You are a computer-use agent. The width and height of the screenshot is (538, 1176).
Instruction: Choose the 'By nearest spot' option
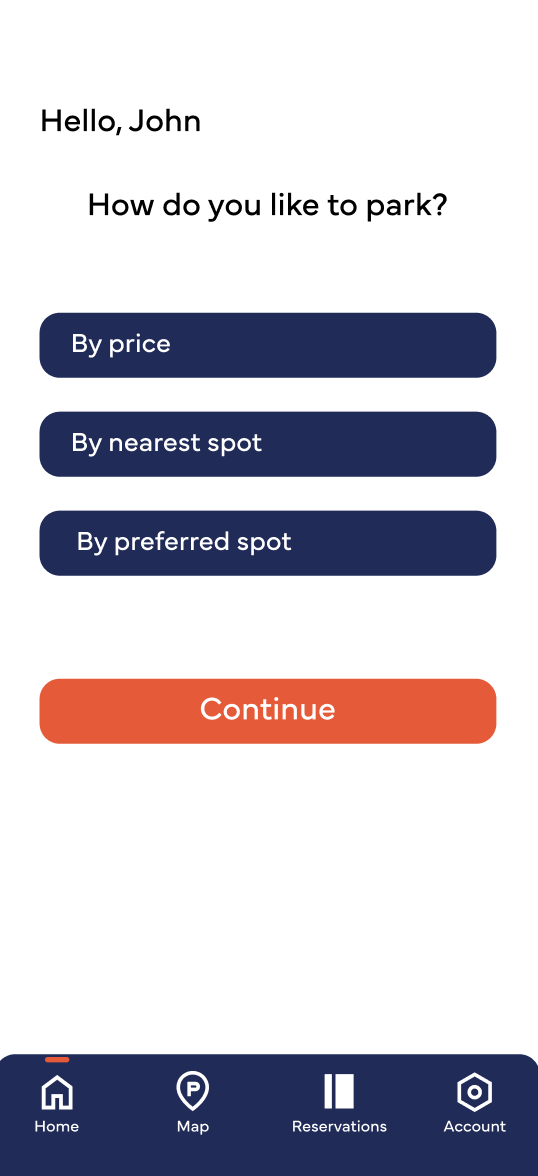coord(268,444)
